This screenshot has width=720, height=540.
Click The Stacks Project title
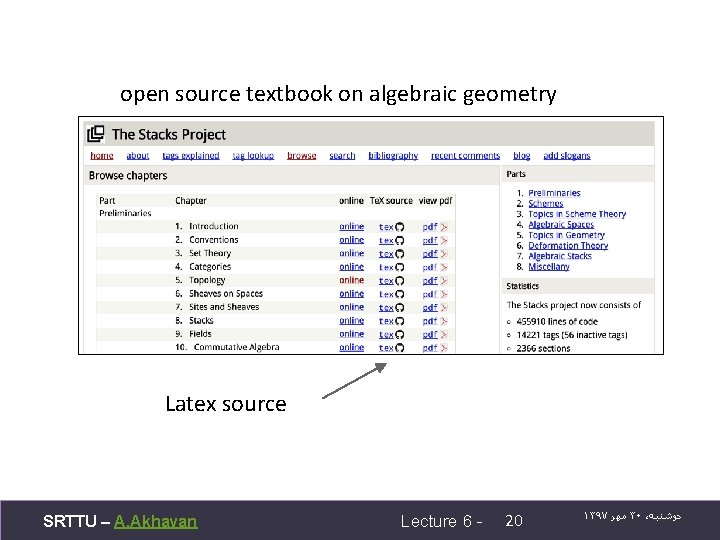(x=169, y=135)
